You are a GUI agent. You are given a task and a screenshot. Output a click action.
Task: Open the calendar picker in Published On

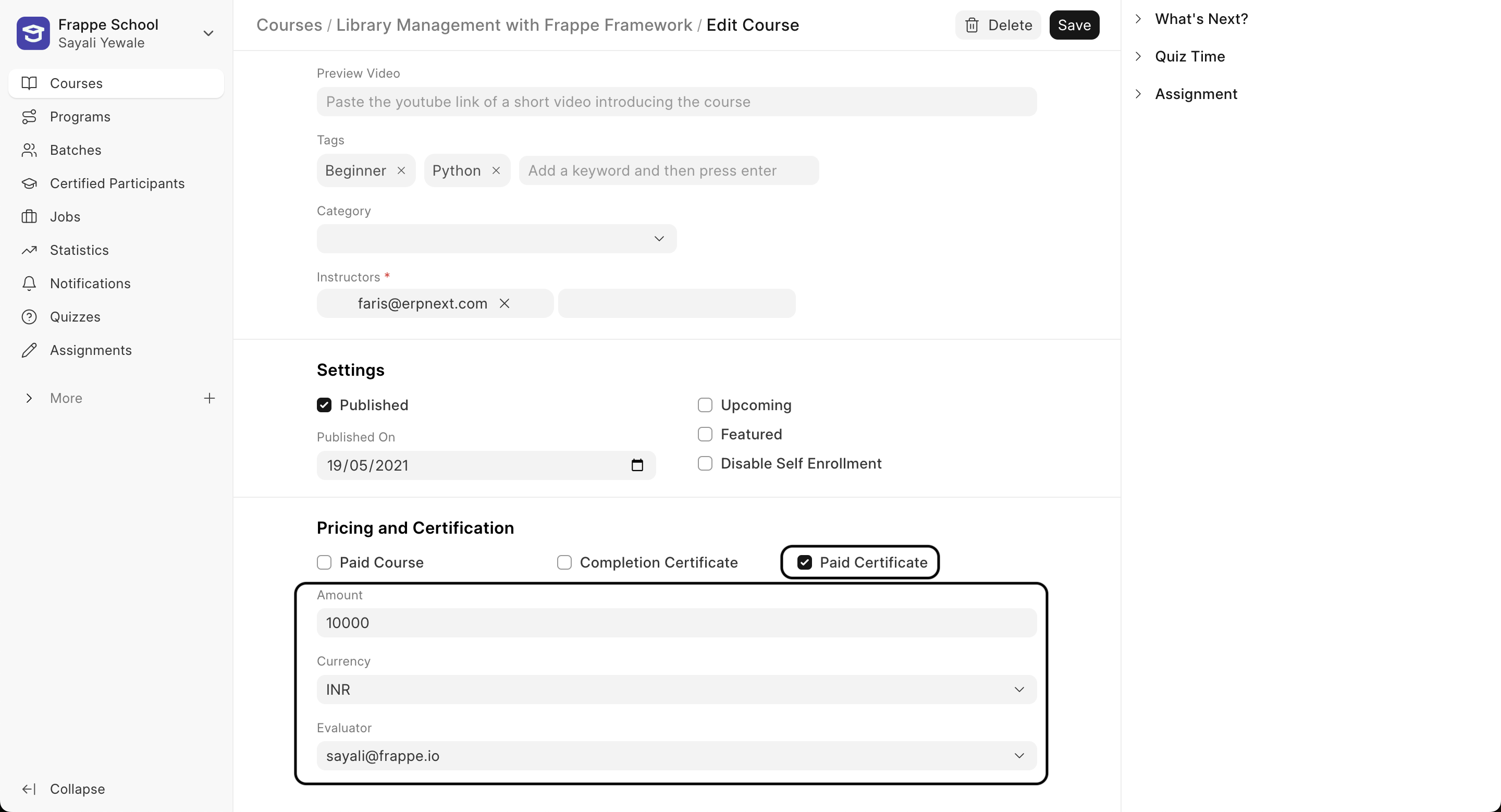pyautogui.click(x=637, y=465)
